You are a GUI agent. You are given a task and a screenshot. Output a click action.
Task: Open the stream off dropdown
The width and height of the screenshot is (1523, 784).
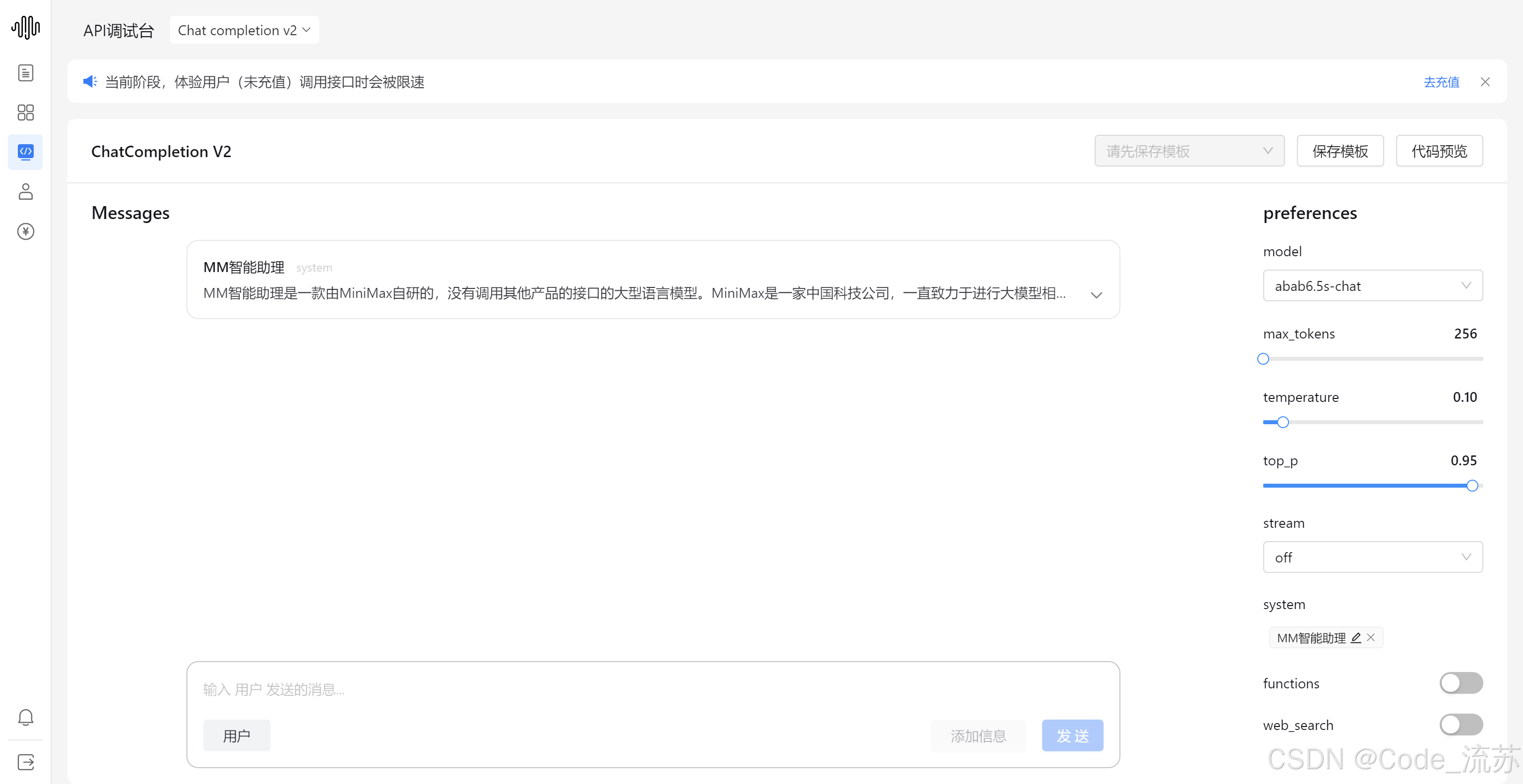pos(1372,557)
